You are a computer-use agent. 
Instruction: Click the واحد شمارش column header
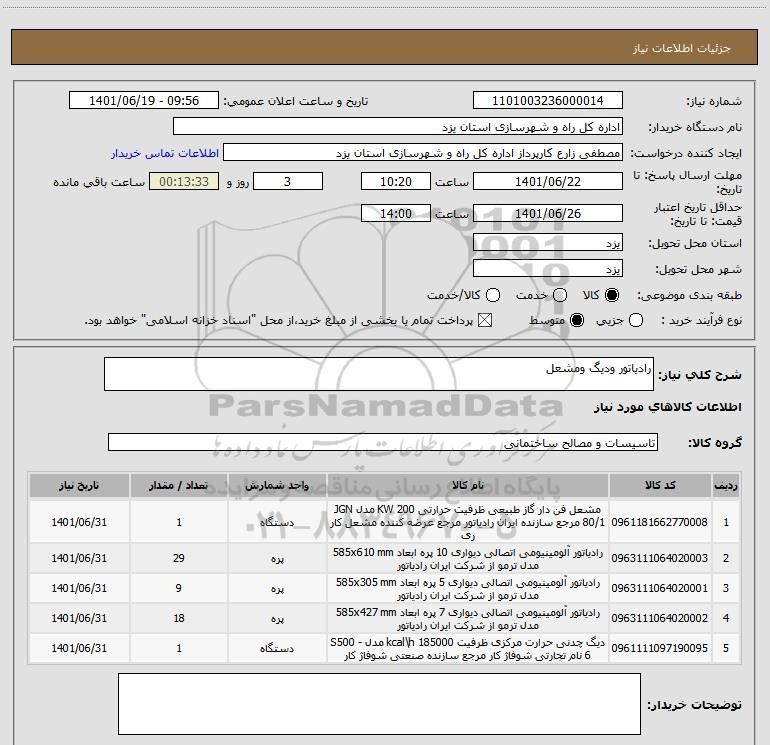pyautogui.click(x=277, y=486)
